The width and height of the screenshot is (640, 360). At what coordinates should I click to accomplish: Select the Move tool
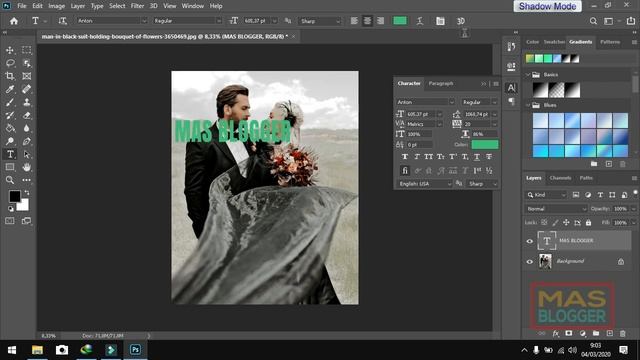pyautogui.click(x=10, y=50)
